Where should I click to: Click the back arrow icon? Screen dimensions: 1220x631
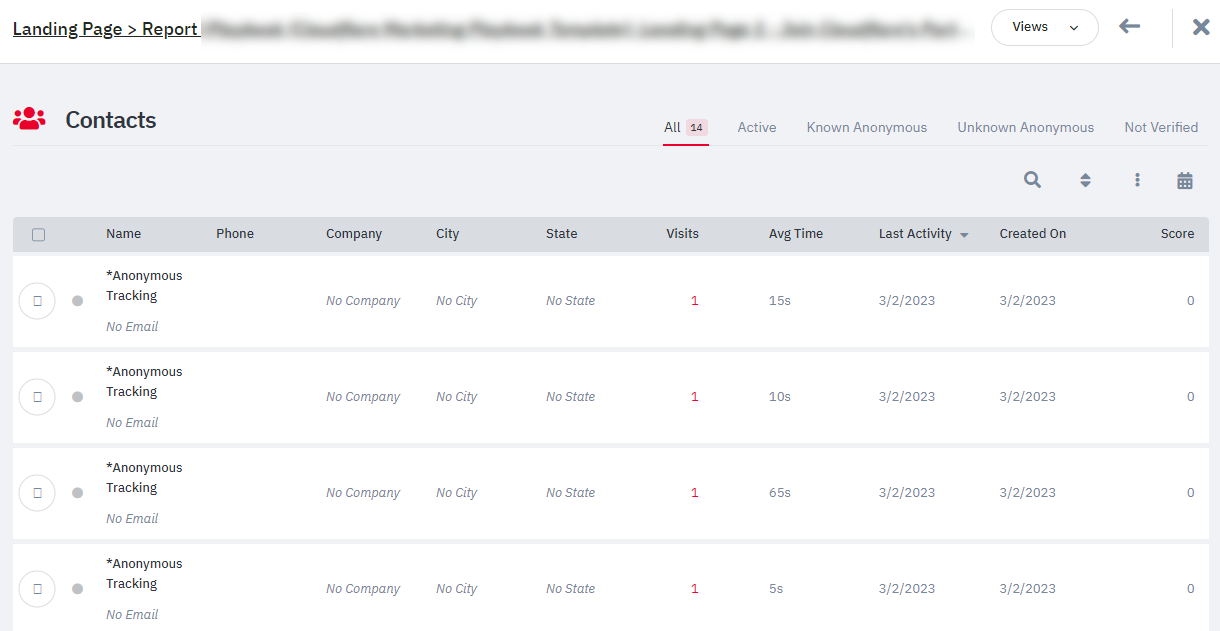click(x=1129, y=27)
